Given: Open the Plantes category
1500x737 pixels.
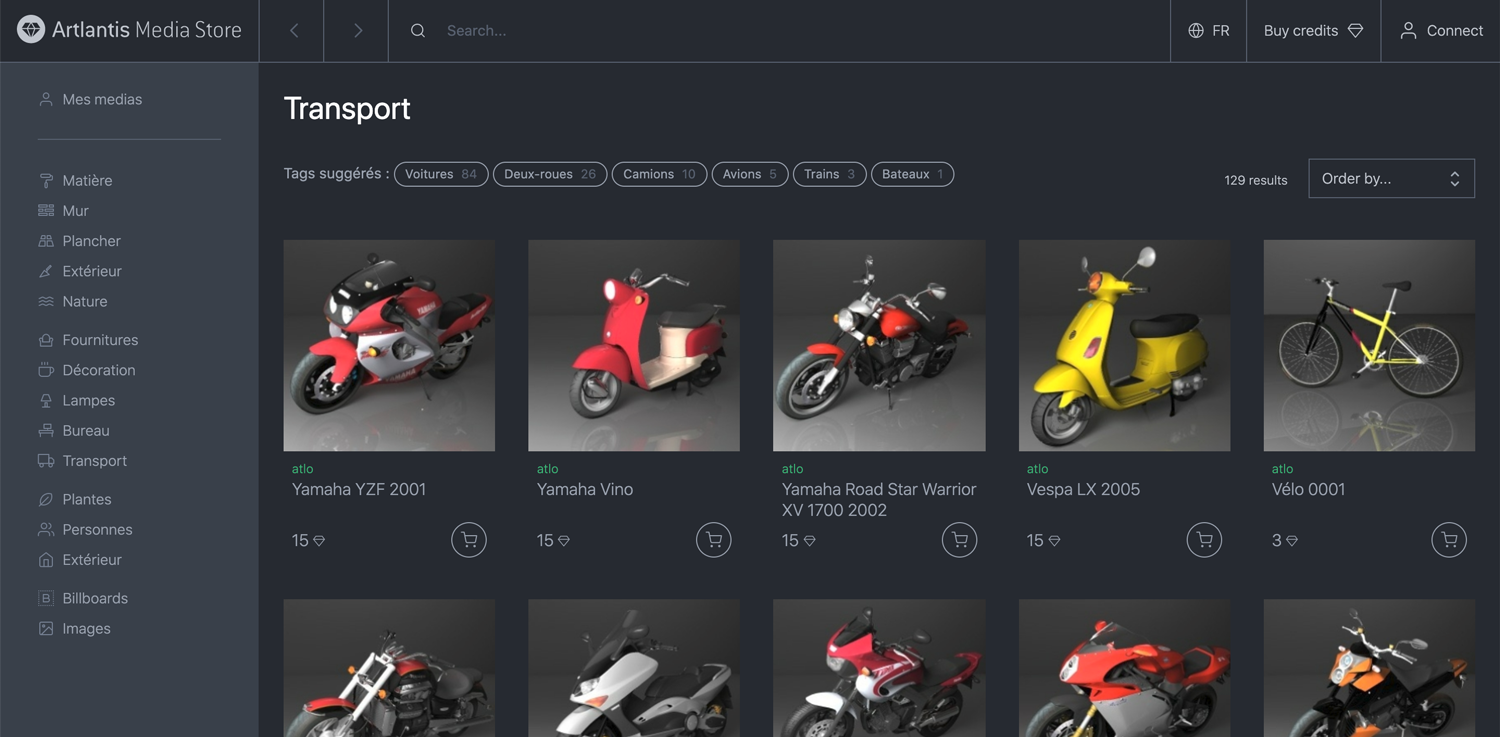Looking at the screenshot, I should pos(87,499).
